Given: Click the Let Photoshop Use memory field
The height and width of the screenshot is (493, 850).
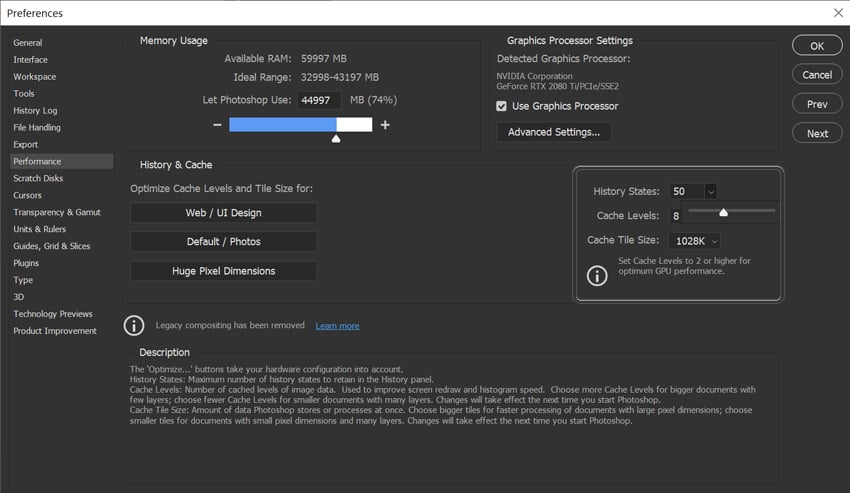Looking at the screenshot, I should pos(319,100).
